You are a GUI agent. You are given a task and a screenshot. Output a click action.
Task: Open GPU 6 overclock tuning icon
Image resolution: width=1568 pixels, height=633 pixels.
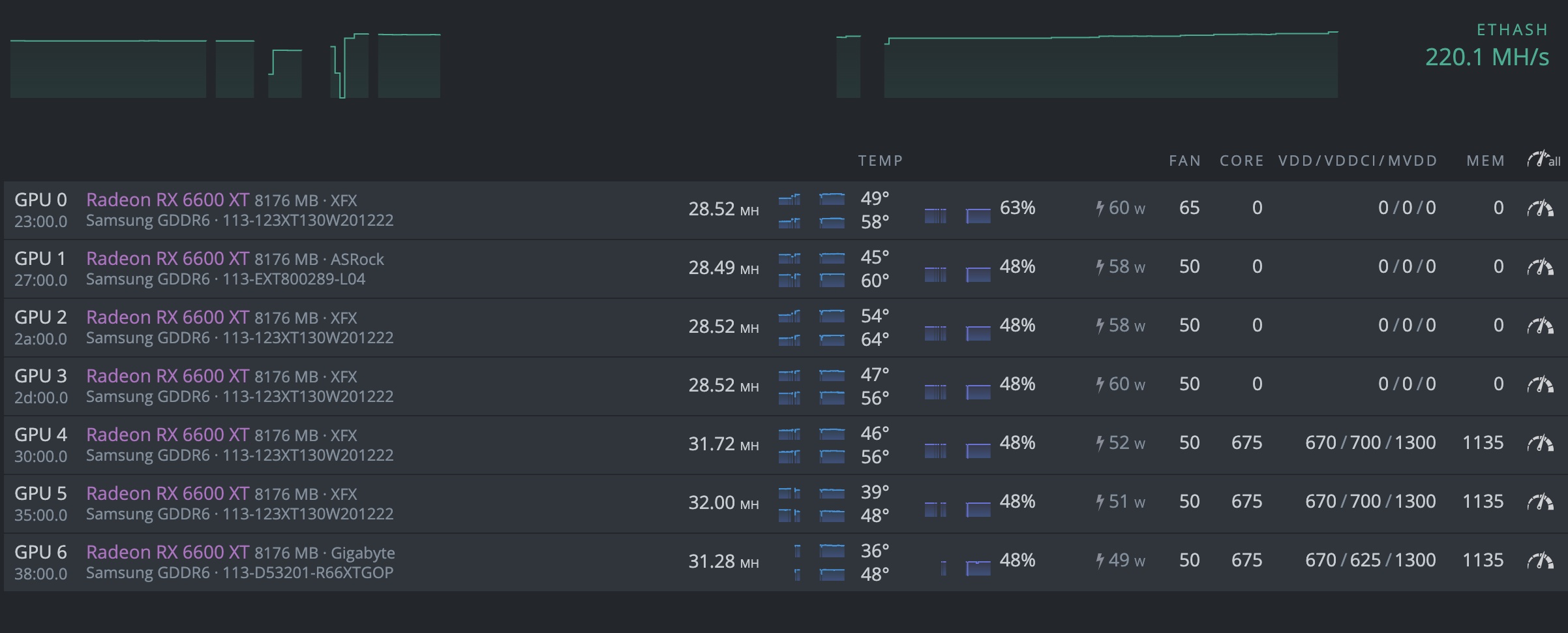pos(1540,561)
